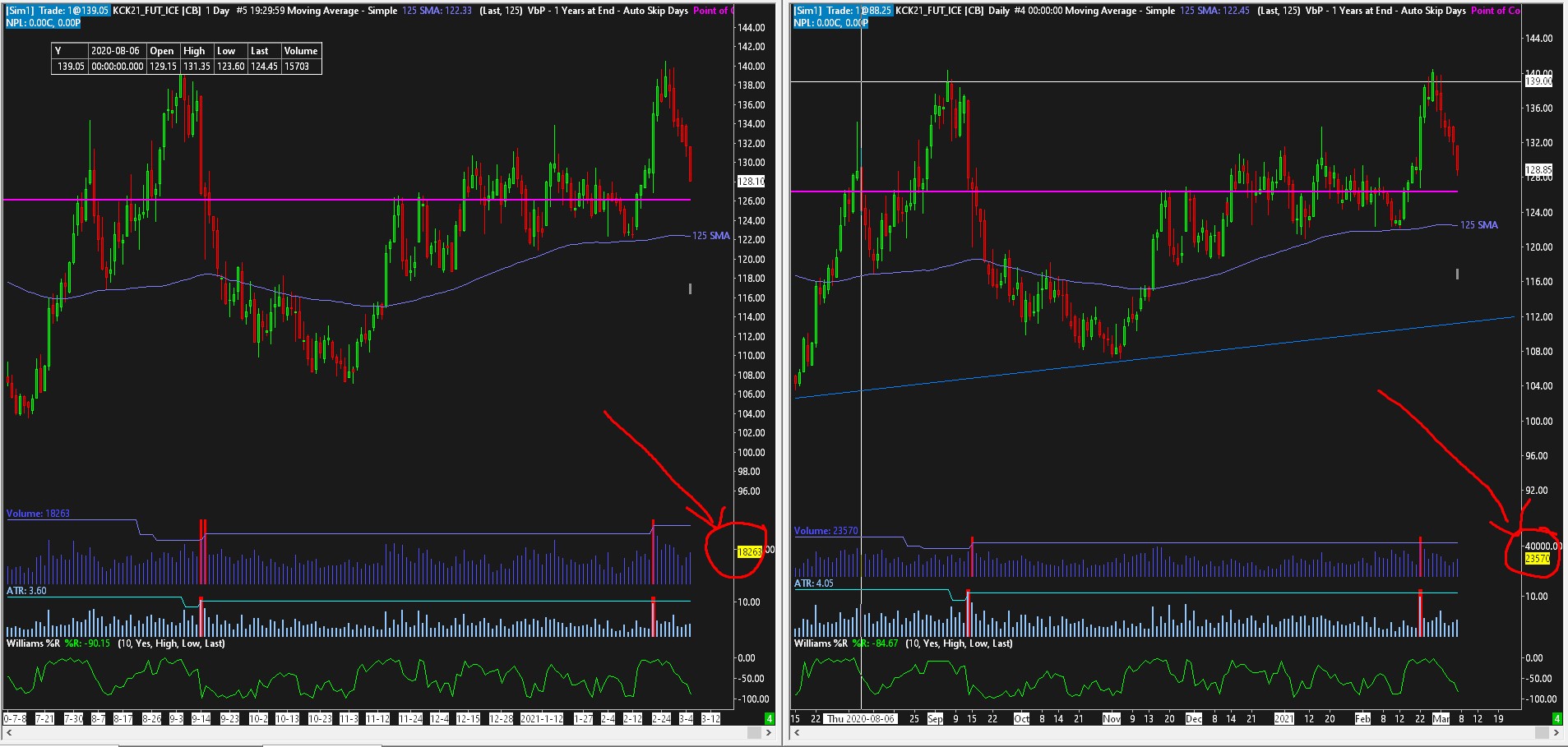
Task: Click the right scroll arrow under the right chart
Action: point(1556,732)
